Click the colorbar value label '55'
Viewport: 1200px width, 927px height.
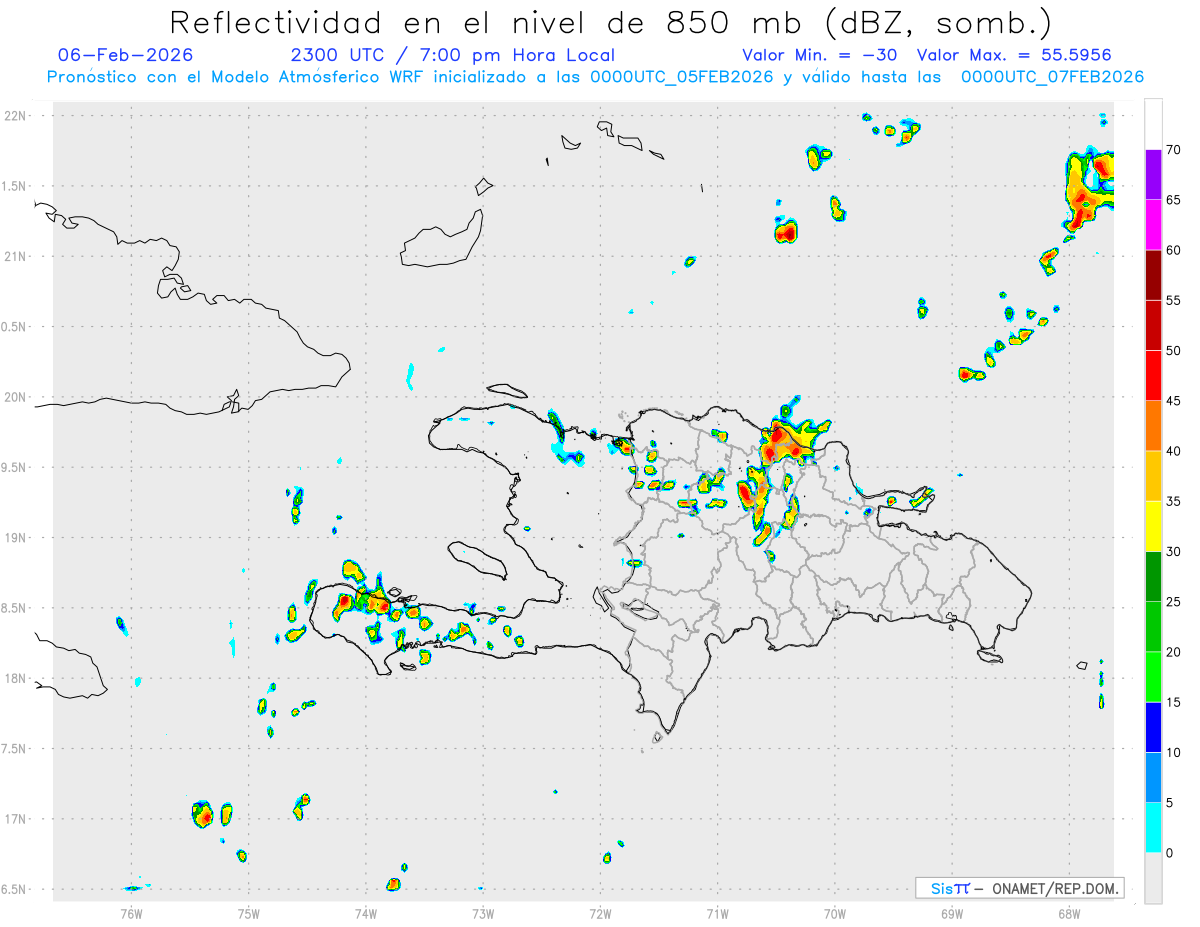click(x=1173, y=300)
